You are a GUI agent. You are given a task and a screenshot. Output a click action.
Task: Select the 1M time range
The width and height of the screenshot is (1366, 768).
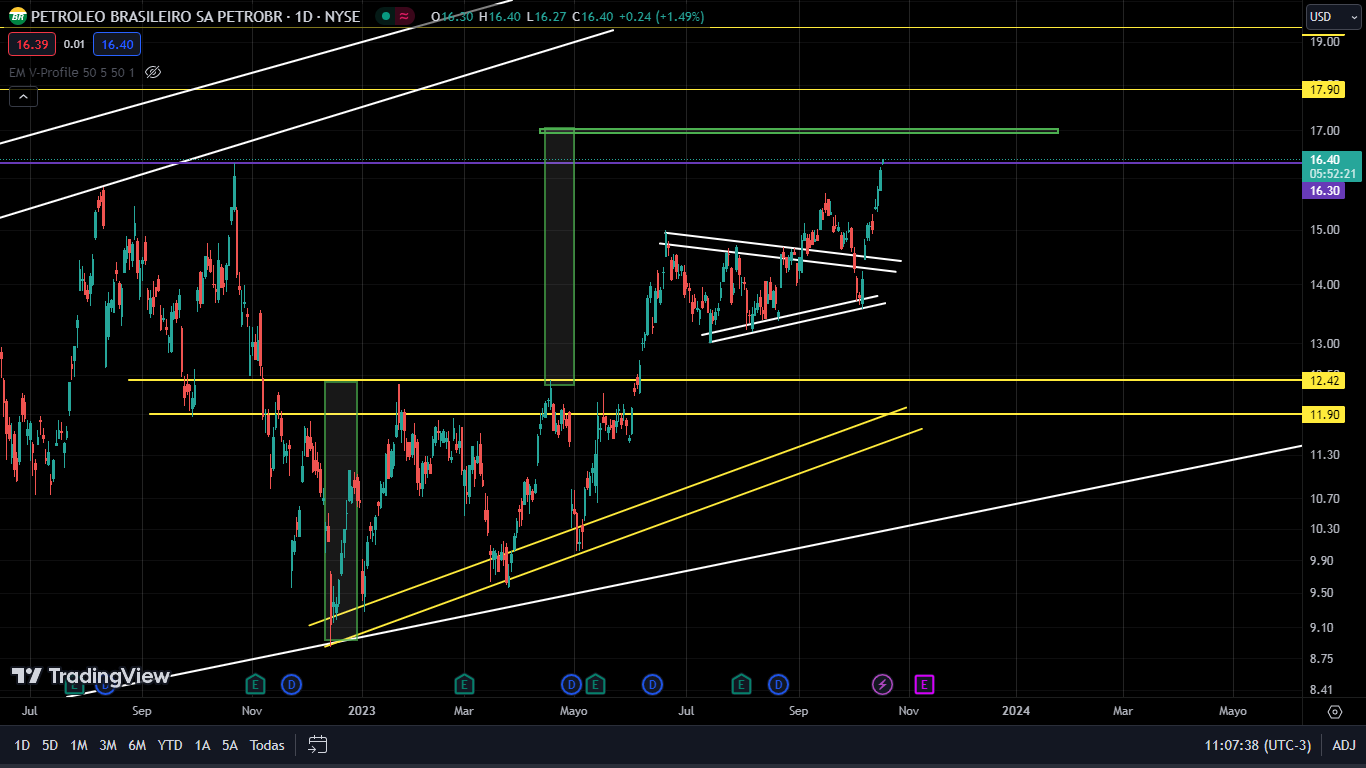(79, 745)
